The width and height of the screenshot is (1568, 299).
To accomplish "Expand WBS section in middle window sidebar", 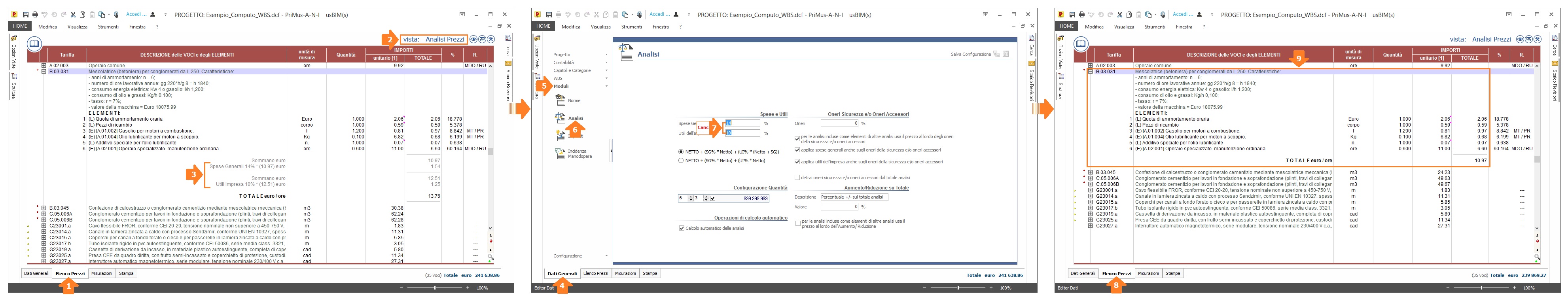I will (581, 79).
